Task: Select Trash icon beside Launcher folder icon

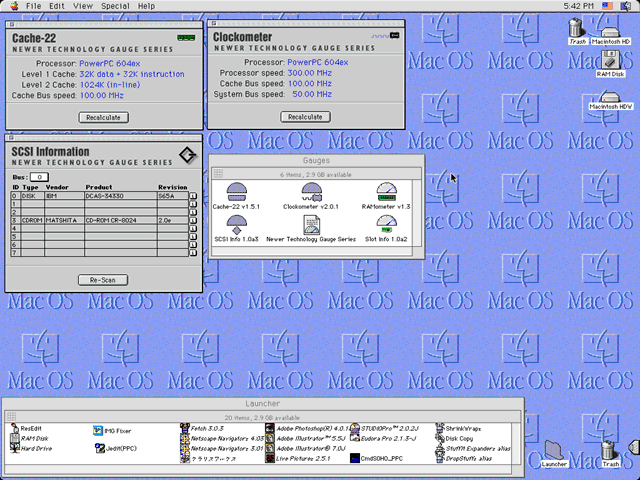Action: pyautogui.click(x=610, y=453)
